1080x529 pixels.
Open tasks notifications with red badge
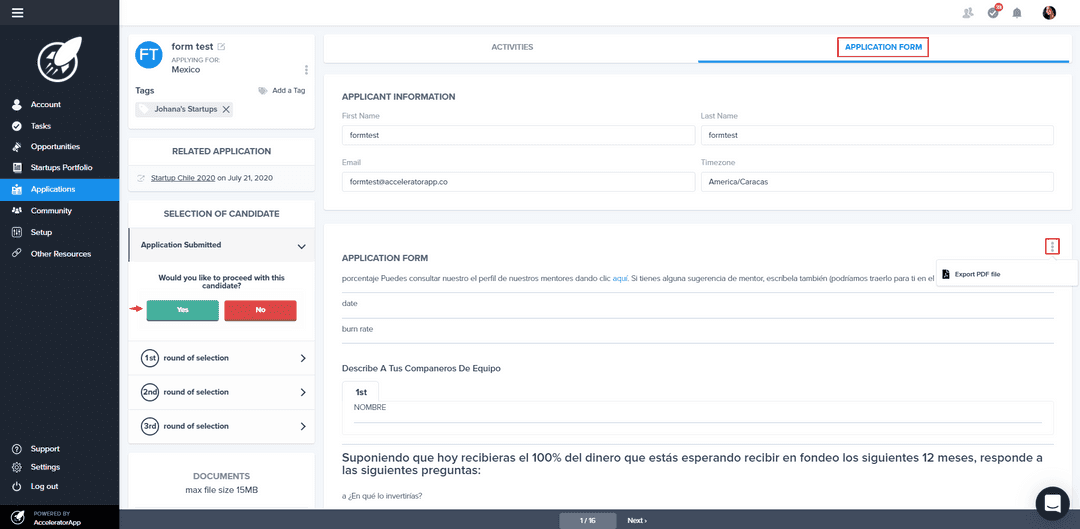click(x=993, y=12)
